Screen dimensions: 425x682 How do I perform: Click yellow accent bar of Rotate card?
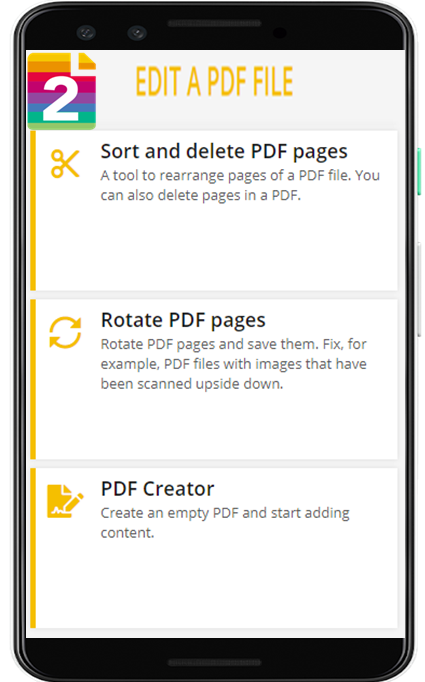(33, 379)
